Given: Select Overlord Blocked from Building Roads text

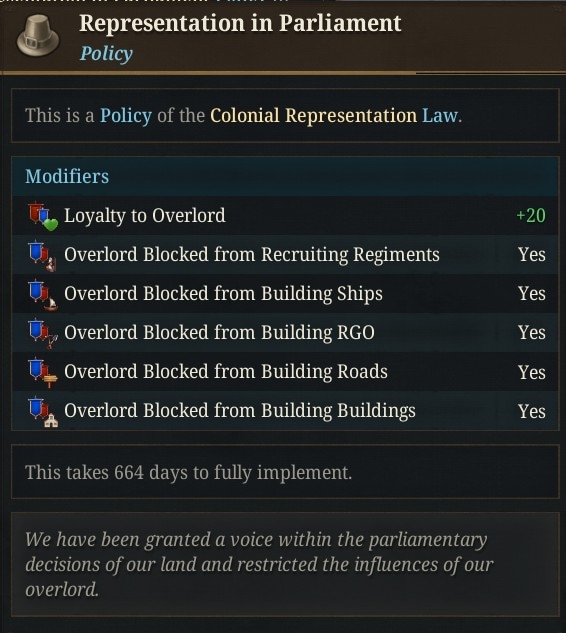Looking at the screenshot, I should coord(226,371).
